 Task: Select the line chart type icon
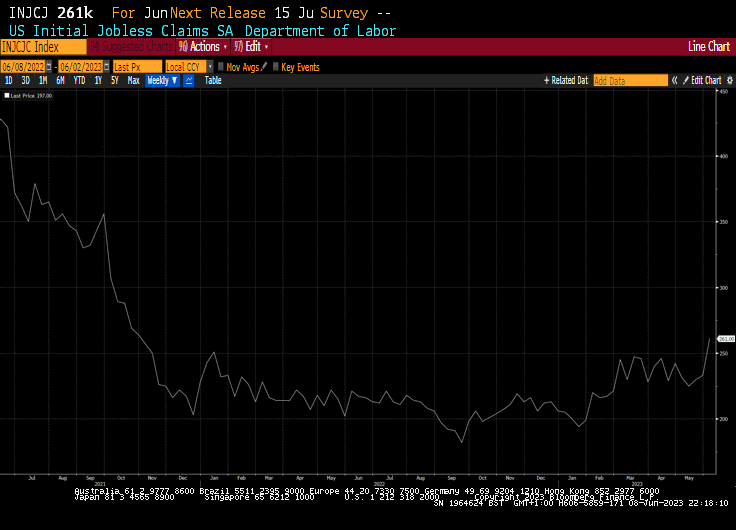(189, 80)
